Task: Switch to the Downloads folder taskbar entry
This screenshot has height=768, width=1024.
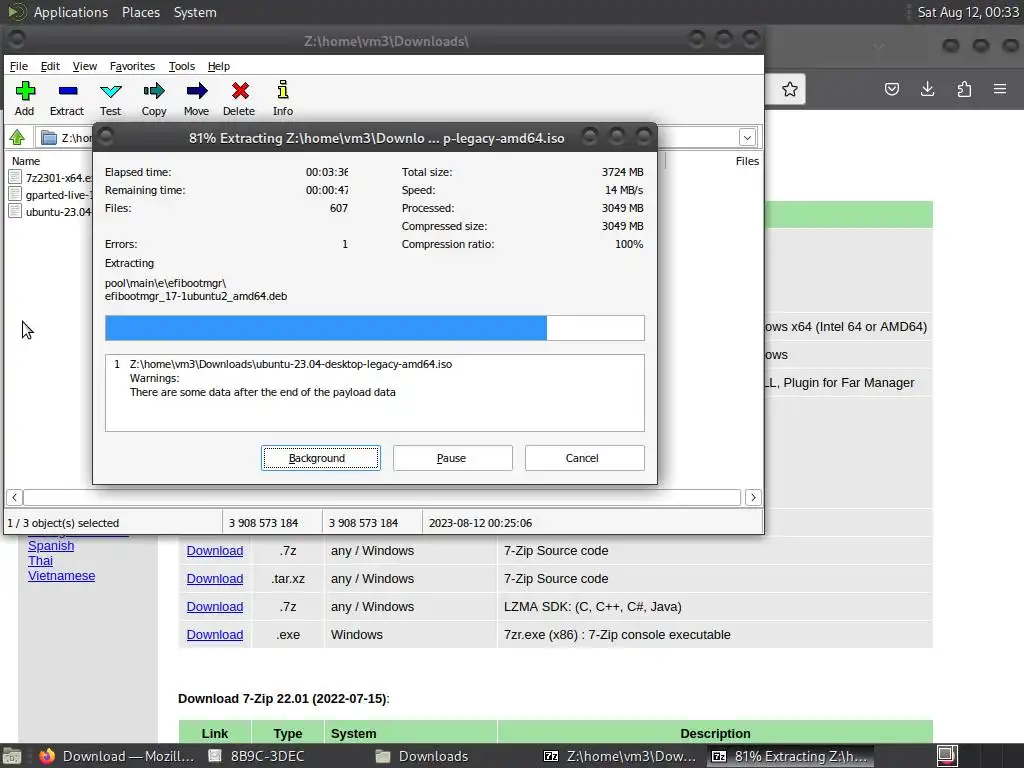Action: [x=423, y=756]
